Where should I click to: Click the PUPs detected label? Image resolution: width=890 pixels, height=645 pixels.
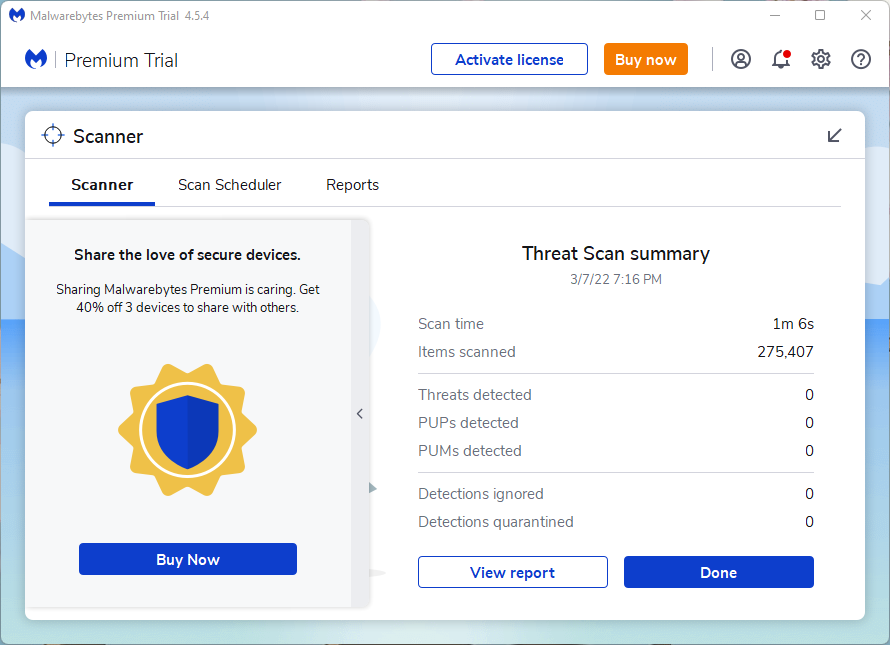pyautogui.click(x=468, y=422)
